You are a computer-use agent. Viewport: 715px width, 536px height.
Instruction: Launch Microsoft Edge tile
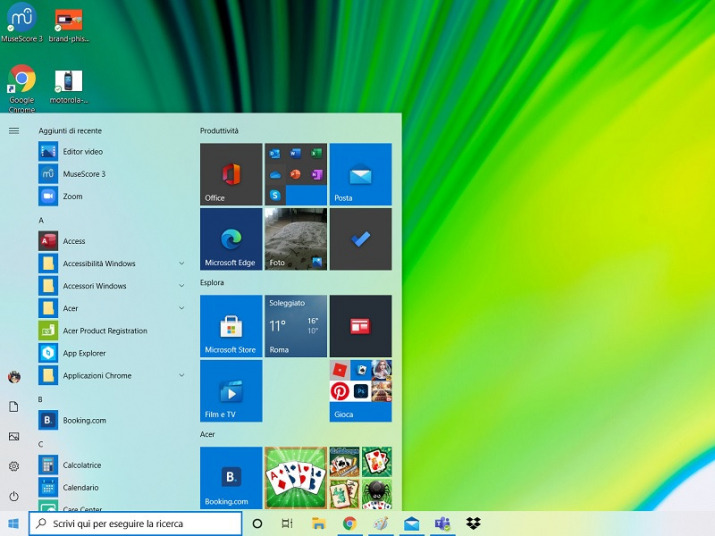231,239
